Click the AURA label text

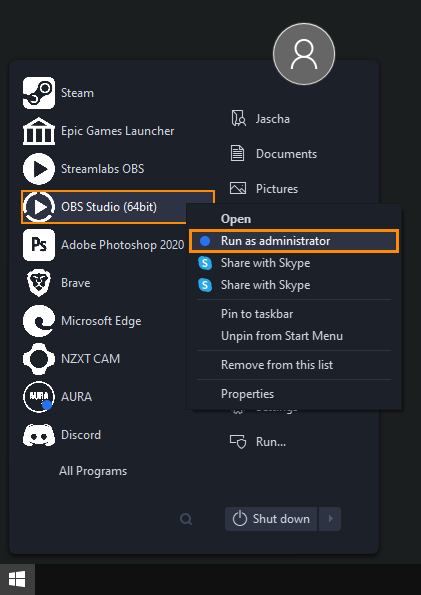[x=76, y=397]
